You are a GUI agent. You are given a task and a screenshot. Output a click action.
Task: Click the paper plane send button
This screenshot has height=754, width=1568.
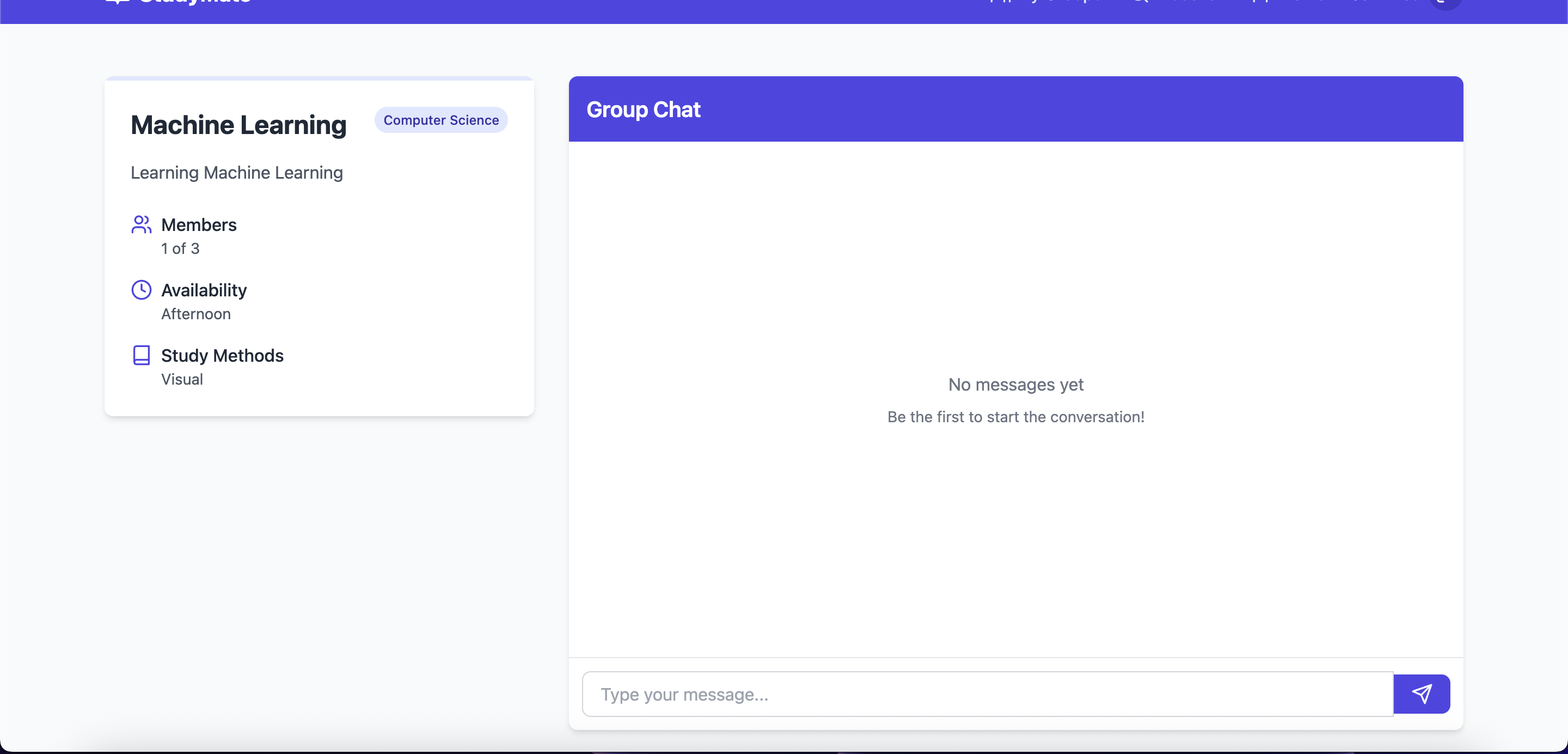pos(1422,694)
